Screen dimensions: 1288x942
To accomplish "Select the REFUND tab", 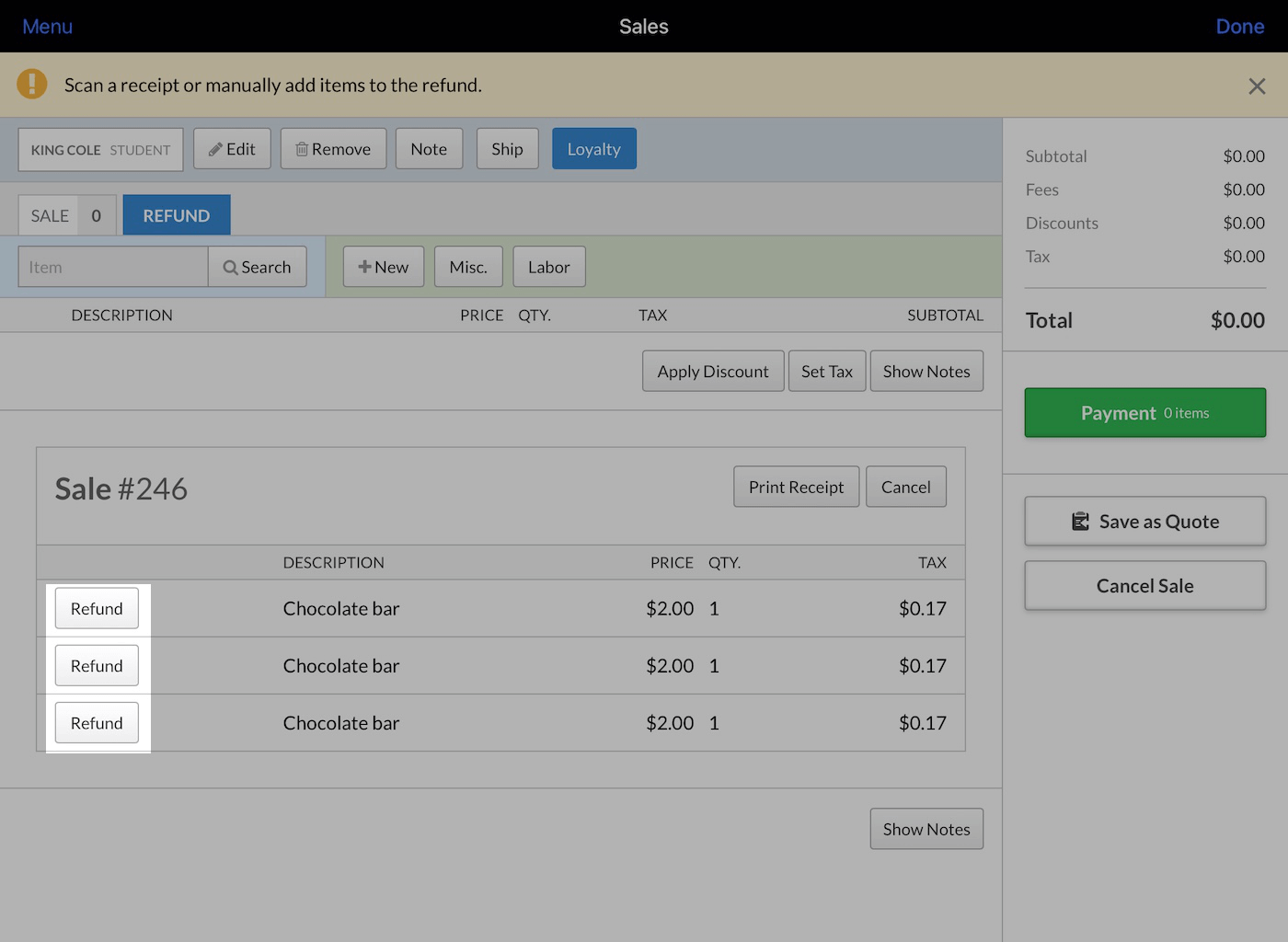I will coord(177,215).
